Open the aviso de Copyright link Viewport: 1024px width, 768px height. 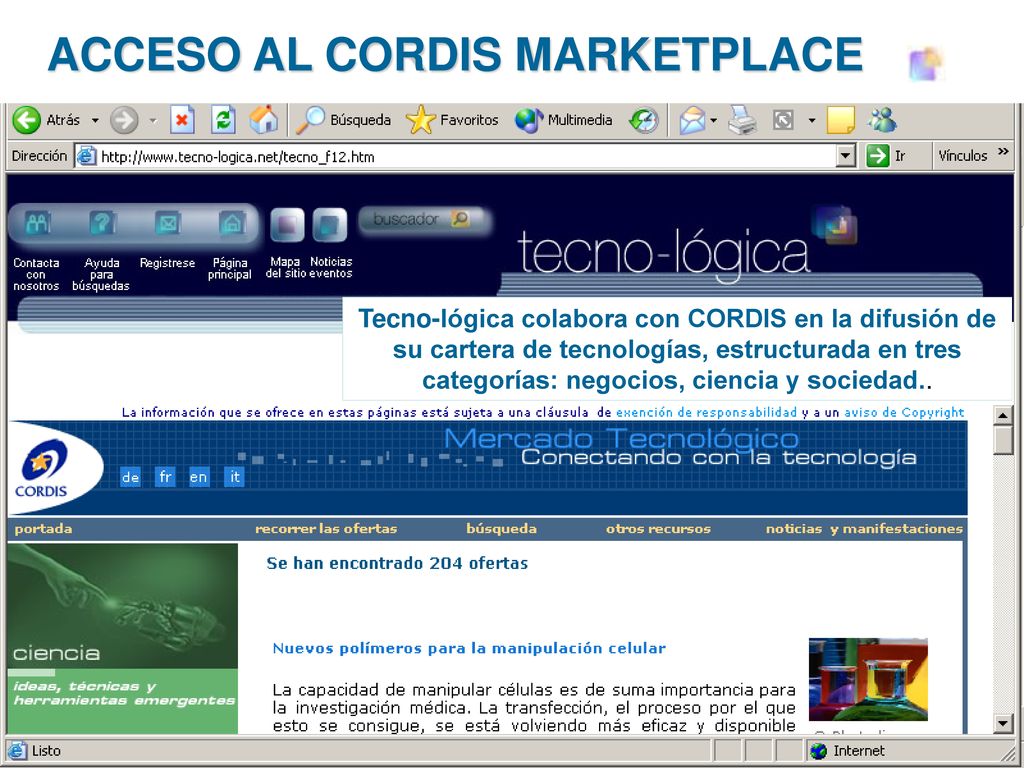[x=904, y=413]
